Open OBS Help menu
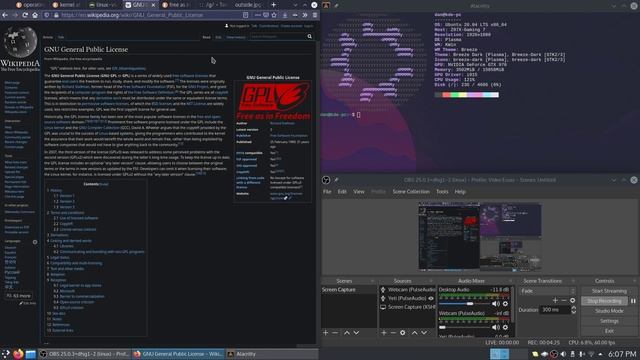This screenshot has height=360, width=640. 460,191
